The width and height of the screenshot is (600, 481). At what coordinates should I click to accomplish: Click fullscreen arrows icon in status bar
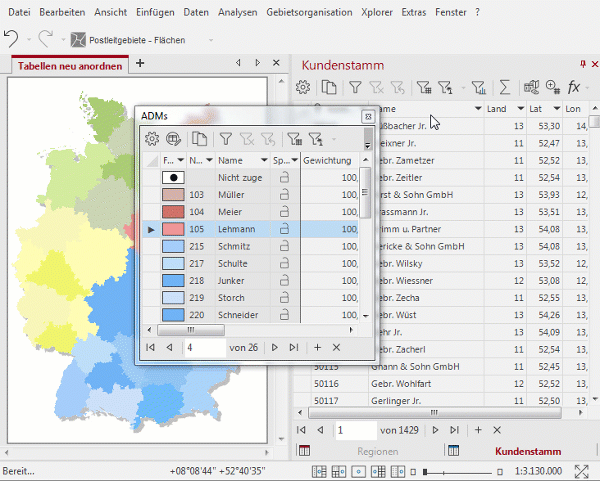click(582, 471)
